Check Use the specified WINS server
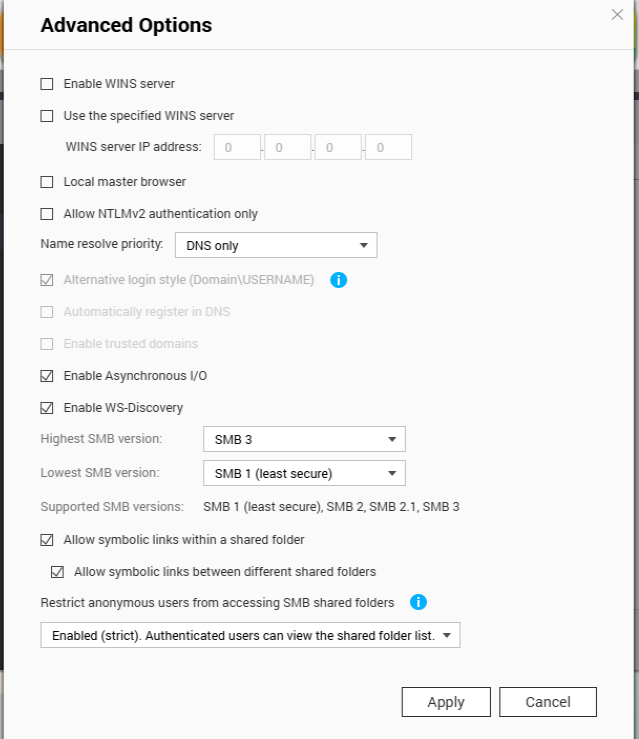Viewport: 639px width, 739px height. click(x=47, y=116)
